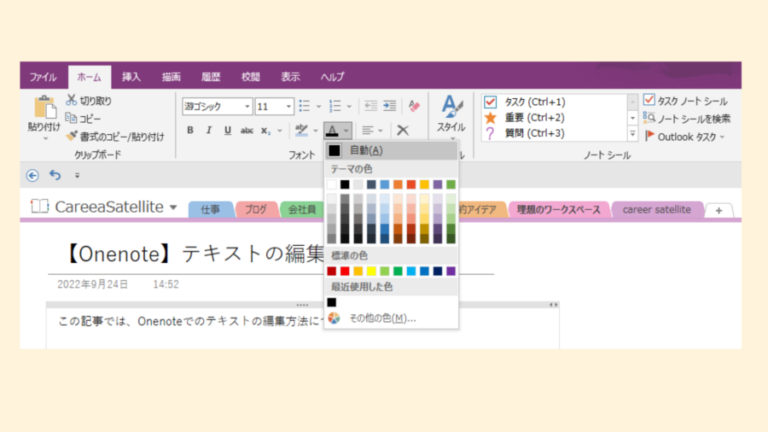Switch to the Draw (描画) tab
Image resolution: width=768 pixels, height=432 pixels.
pyautogui.click(x=171, y=77)
